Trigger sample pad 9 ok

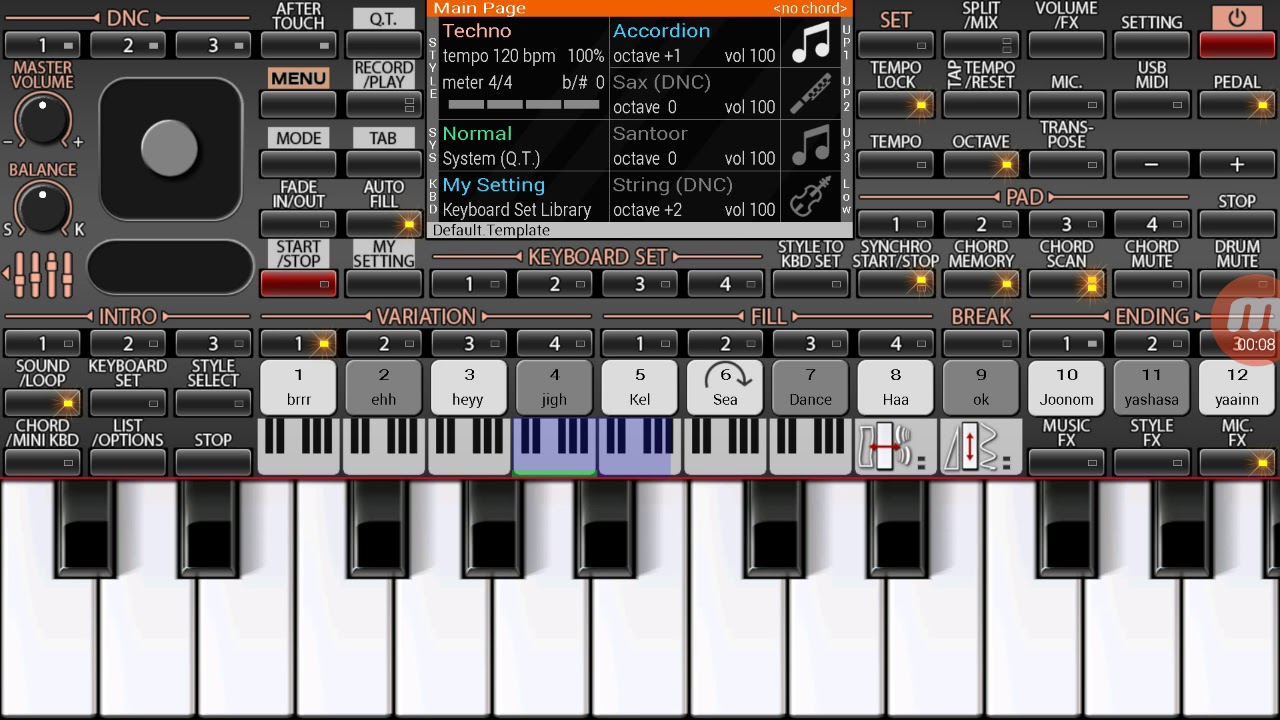(981, 387)
